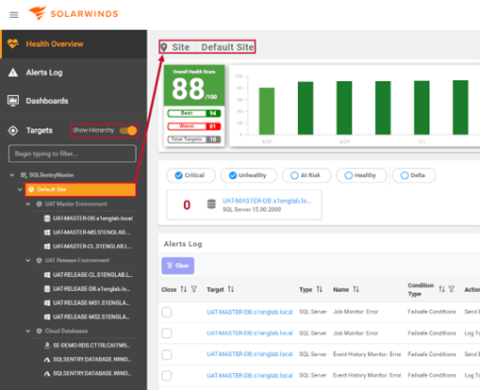Viewport: 480px width, 390px height.
Task: Toggle the Show Hierarchy switch
Action: tap(128, 130)
